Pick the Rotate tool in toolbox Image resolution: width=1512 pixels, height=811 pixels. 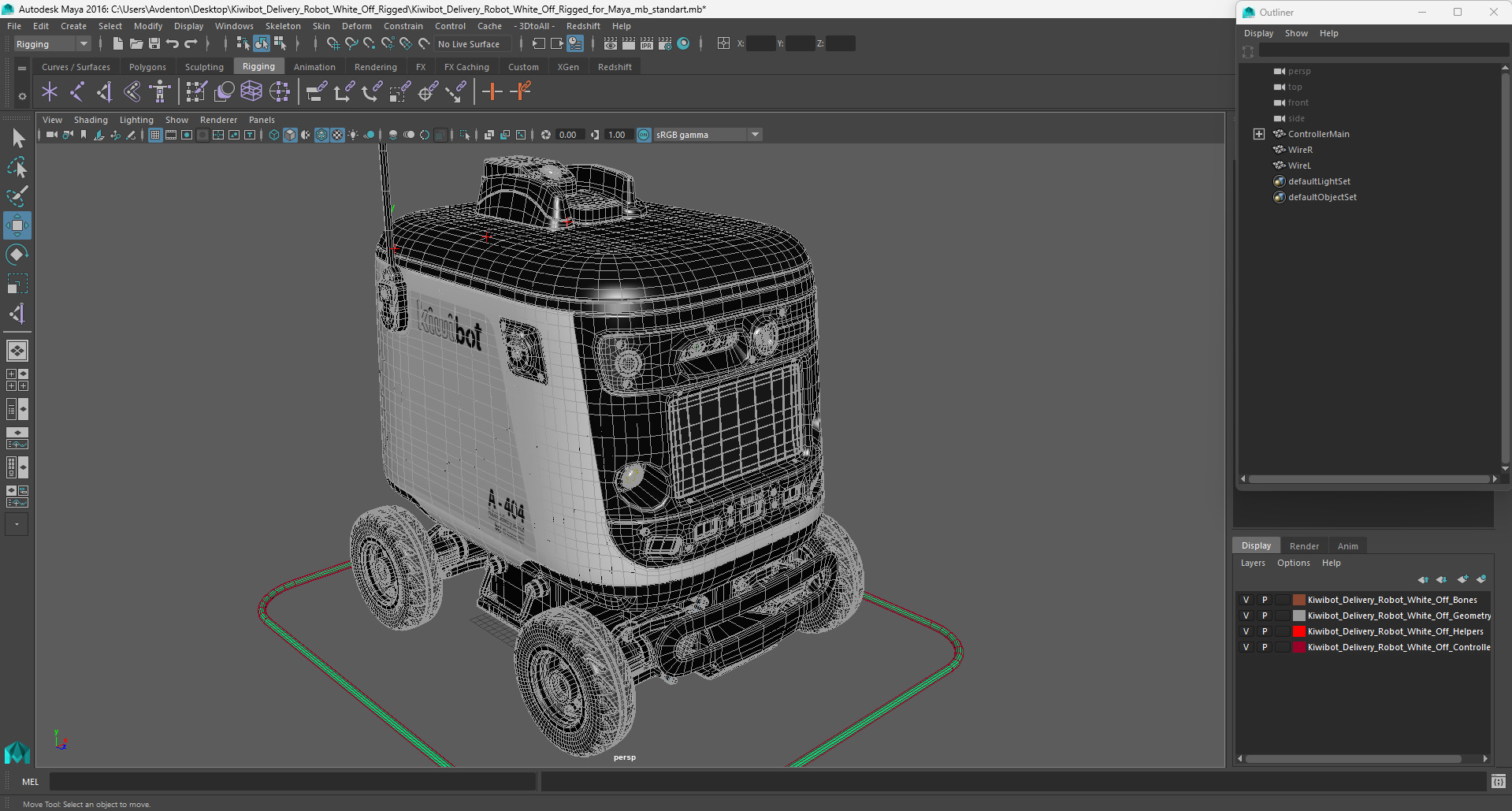pyautogui.click(x=17, y=255)
